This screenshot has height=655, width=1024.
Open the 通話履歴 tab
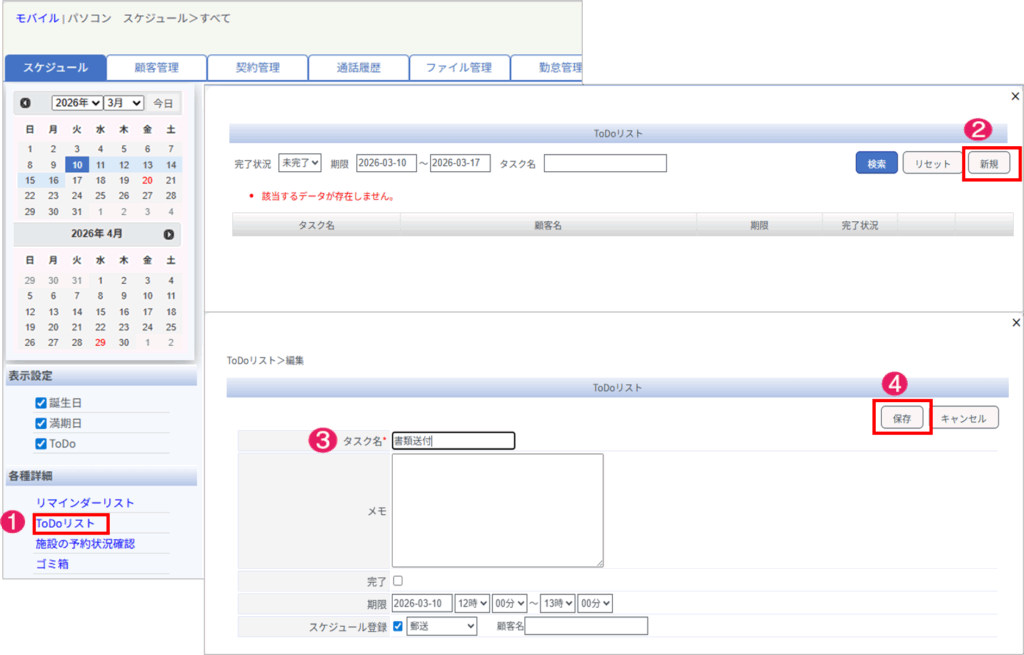358,68
